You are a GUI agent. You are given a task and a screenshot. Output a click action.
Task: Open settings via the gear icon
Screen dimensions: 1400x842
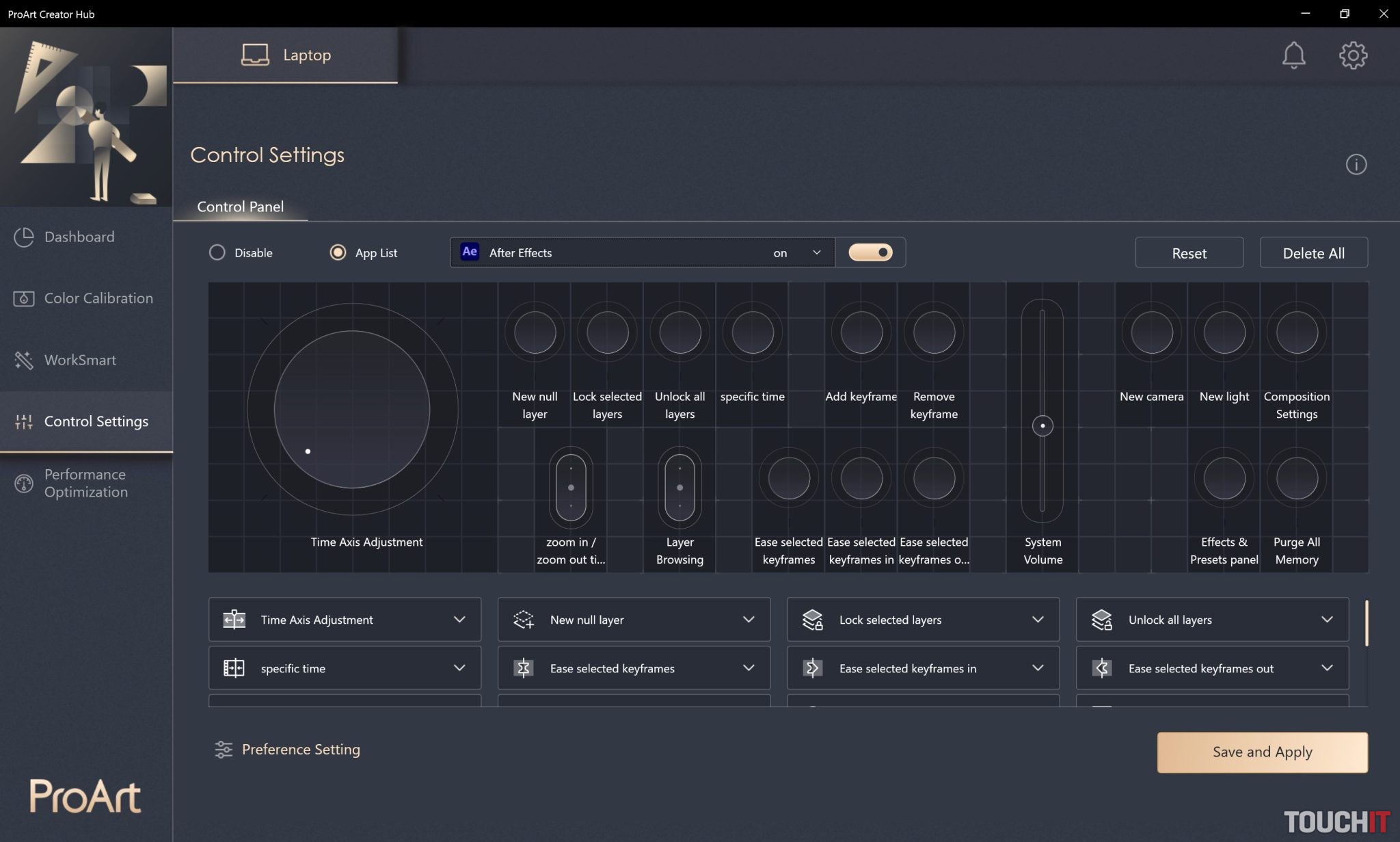[x=1353, y=55]
